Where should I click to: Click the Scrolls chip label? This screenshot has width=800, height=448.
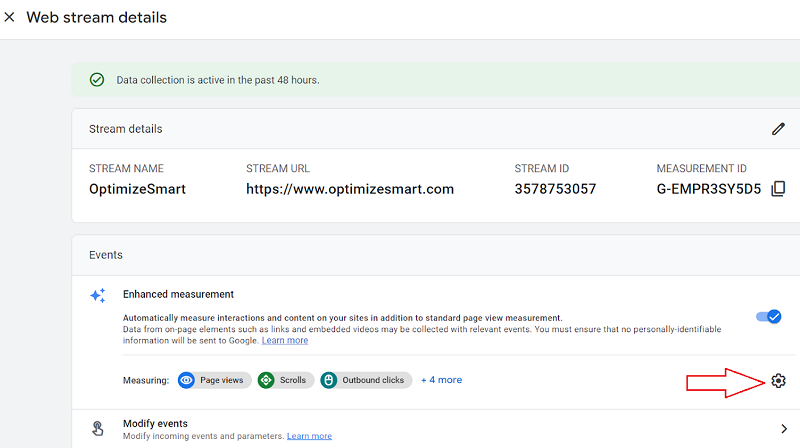coord(293,380)
